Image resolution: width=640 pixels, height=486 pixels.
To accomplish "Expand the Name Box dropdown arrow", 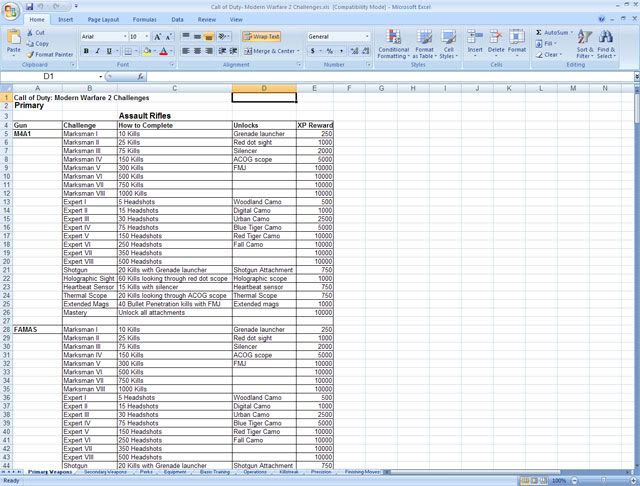I will click(x=100, y=77).
